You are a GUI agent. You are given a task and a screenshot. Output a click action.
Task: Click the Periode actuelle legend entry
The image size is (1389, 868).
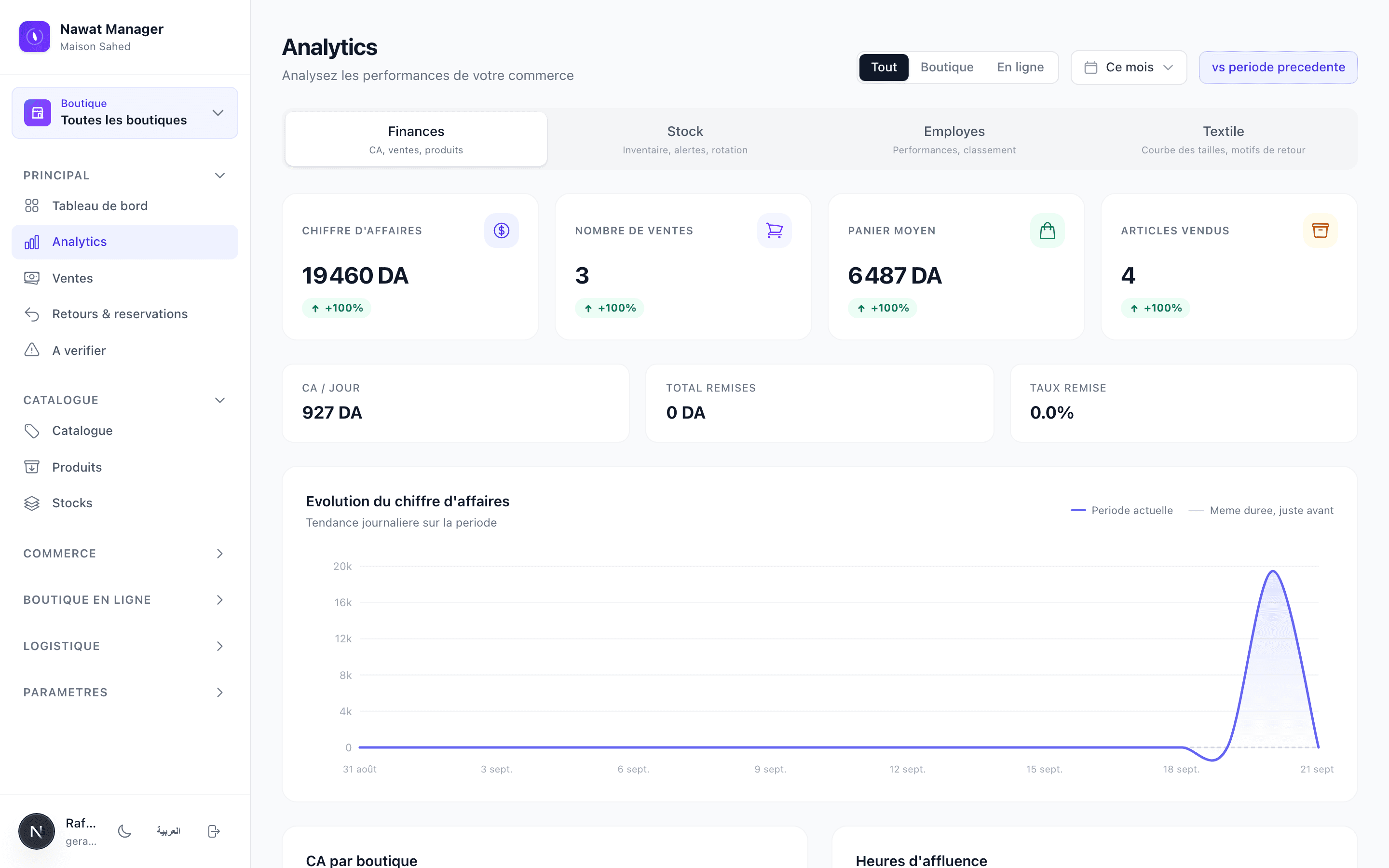point(1121,510)
